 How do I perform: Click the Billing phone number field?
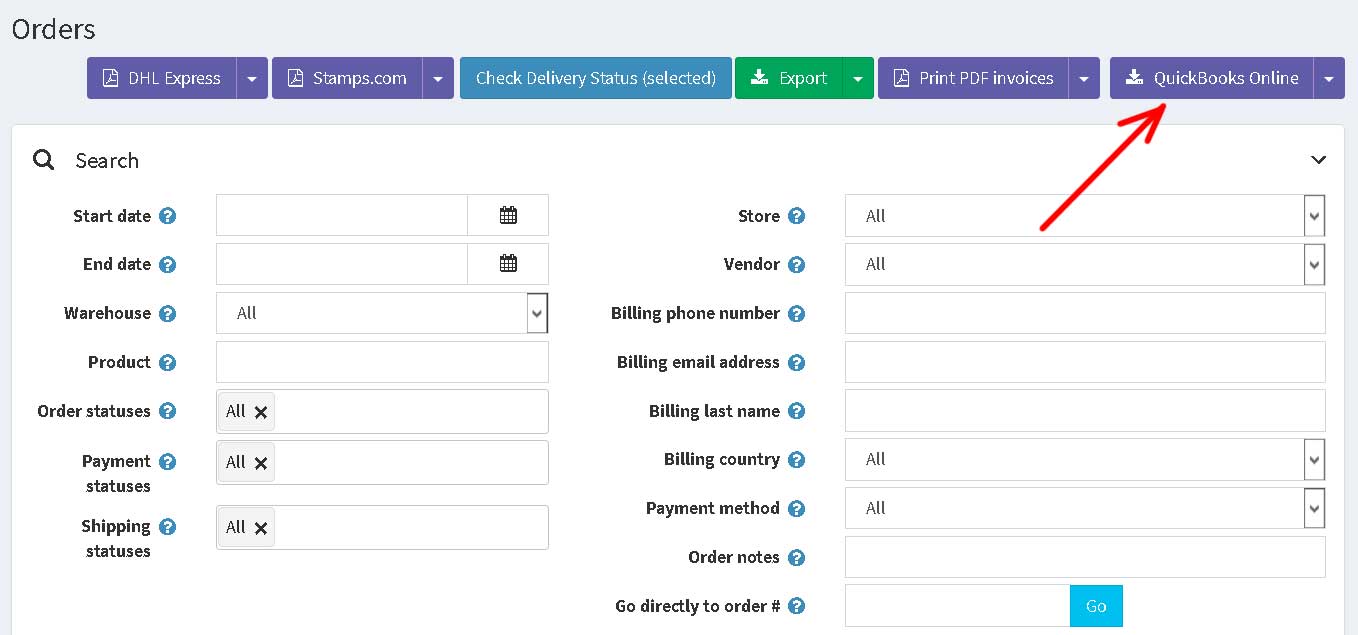[x=1085, y=313]
